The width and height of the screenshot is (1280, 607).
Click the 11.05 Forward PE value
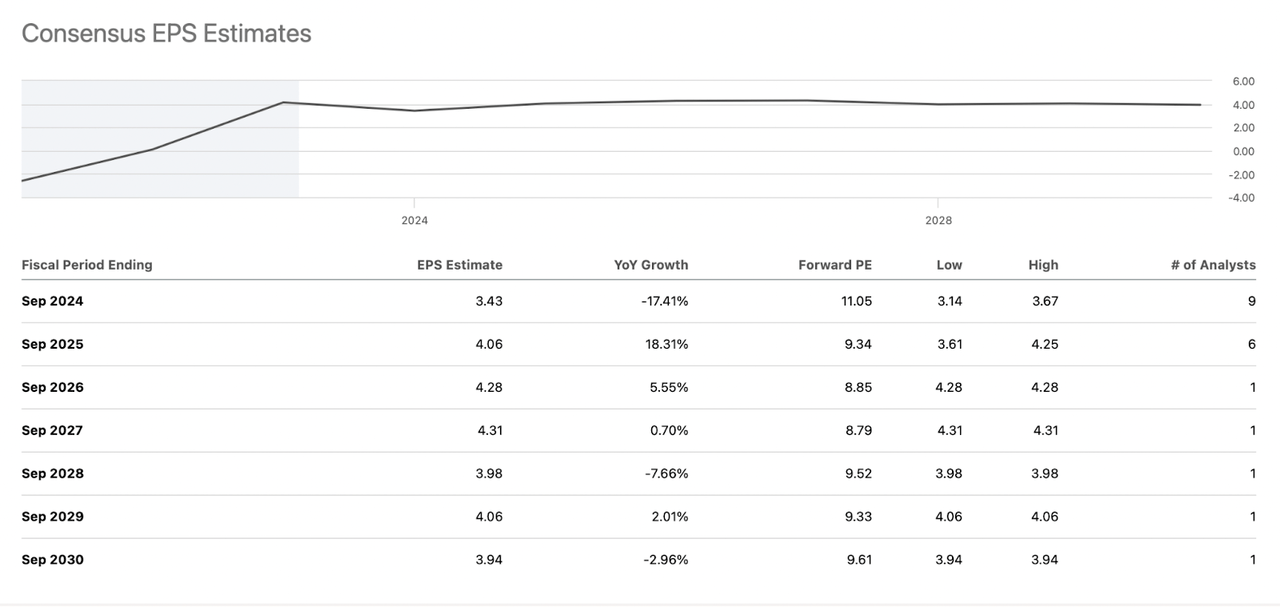[x=855, y=301]
